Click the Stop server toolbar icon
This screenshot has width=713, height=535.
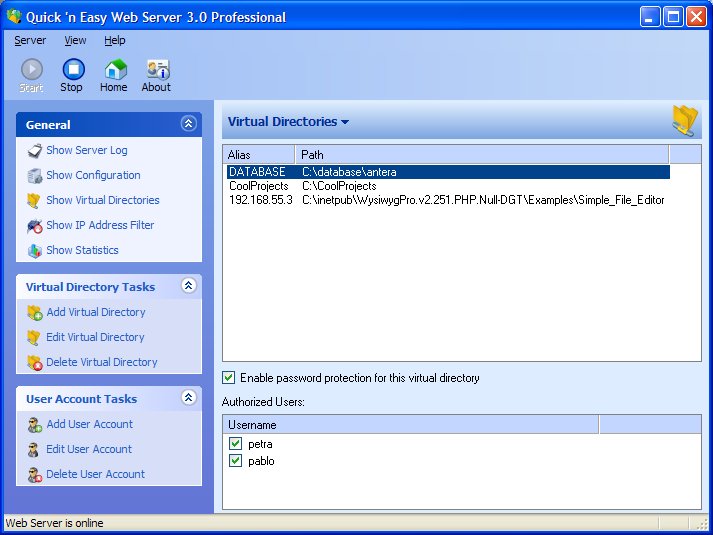[73, 70]
